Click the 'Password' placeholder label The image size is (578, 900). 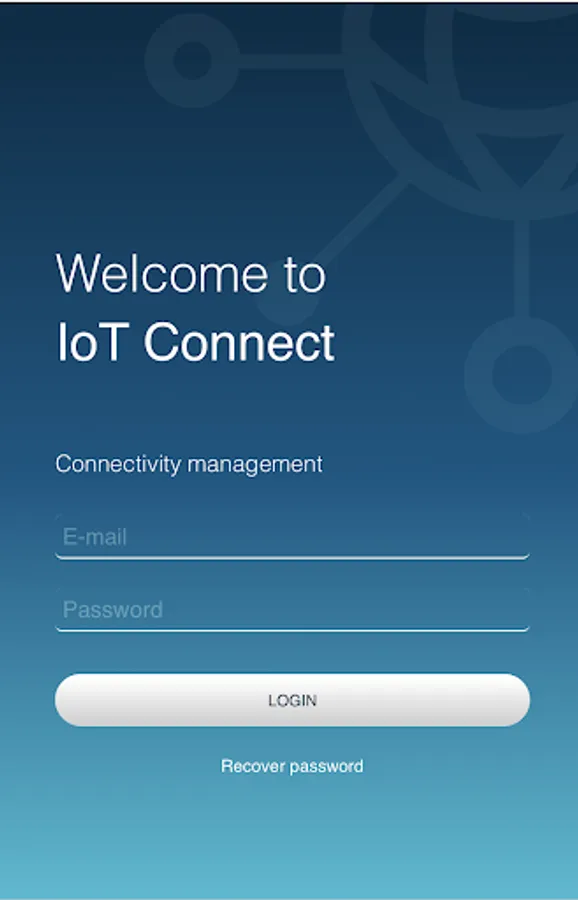[x=113, y=609]
